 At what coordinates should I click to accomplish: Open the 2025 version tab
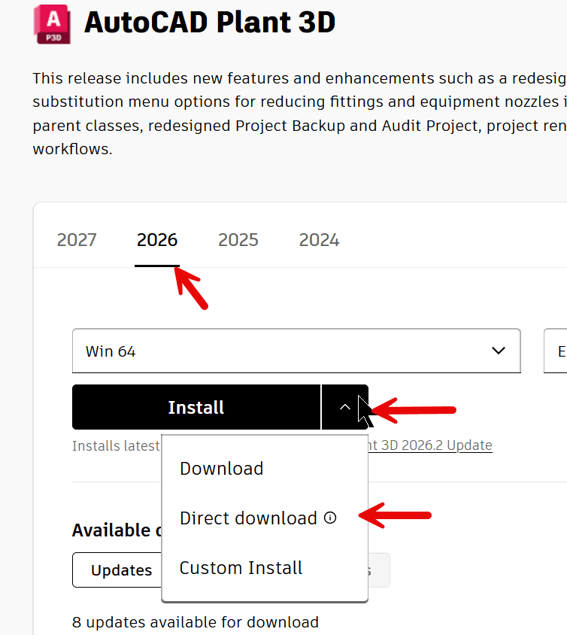pyautogui.click(x=238, y=240)
